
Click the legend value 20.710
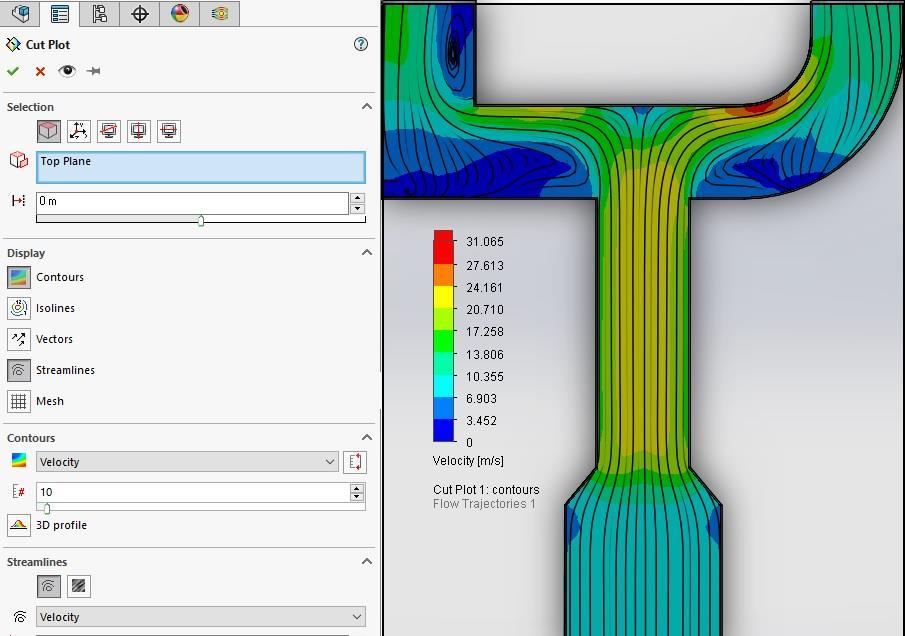[485, 310]
